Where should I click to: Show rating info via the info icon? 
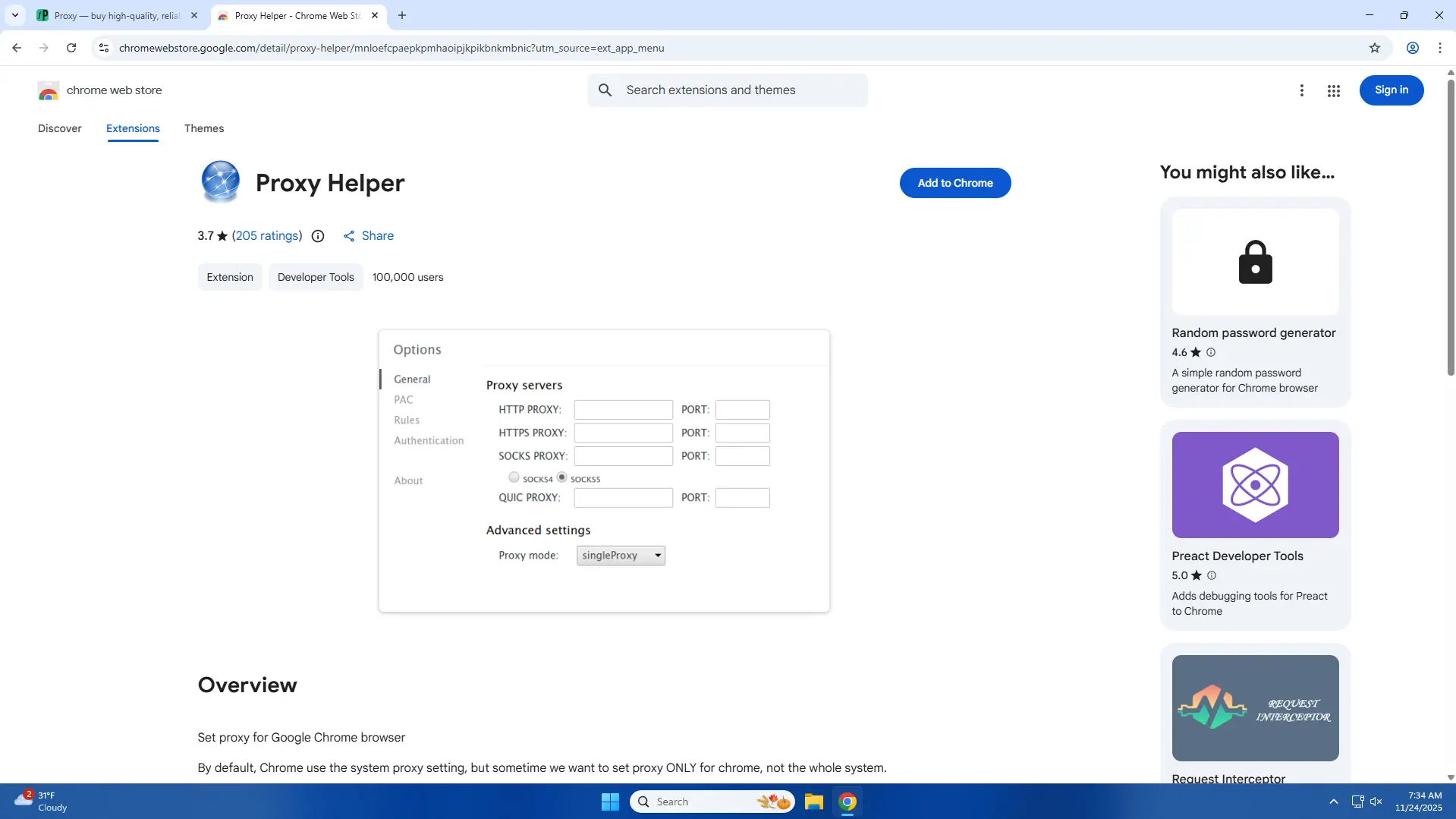pos(318,236)
